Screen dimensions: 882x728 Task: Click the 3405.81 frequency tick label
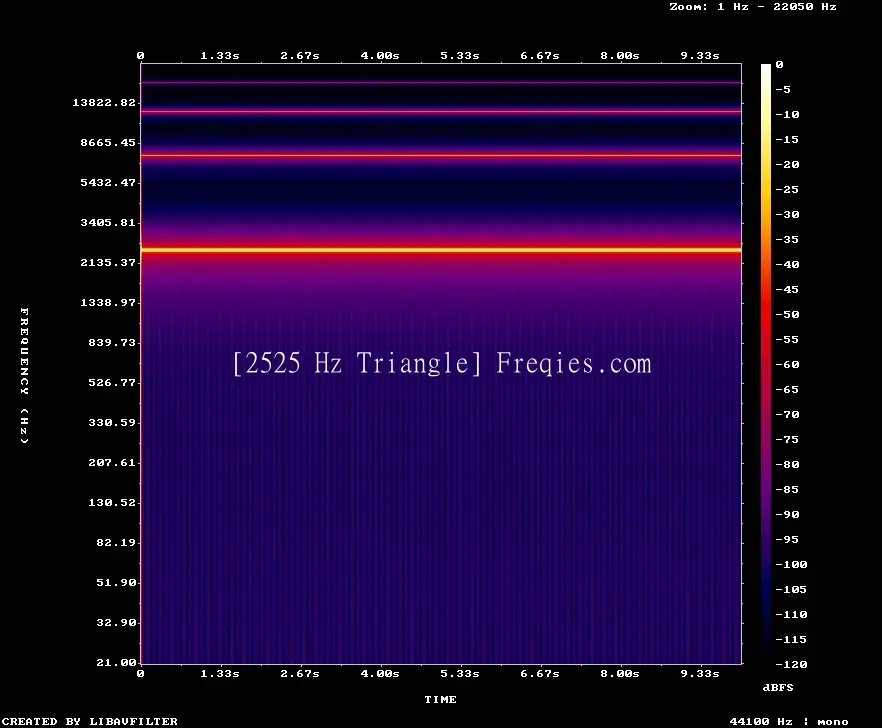[x=108, y=222]
